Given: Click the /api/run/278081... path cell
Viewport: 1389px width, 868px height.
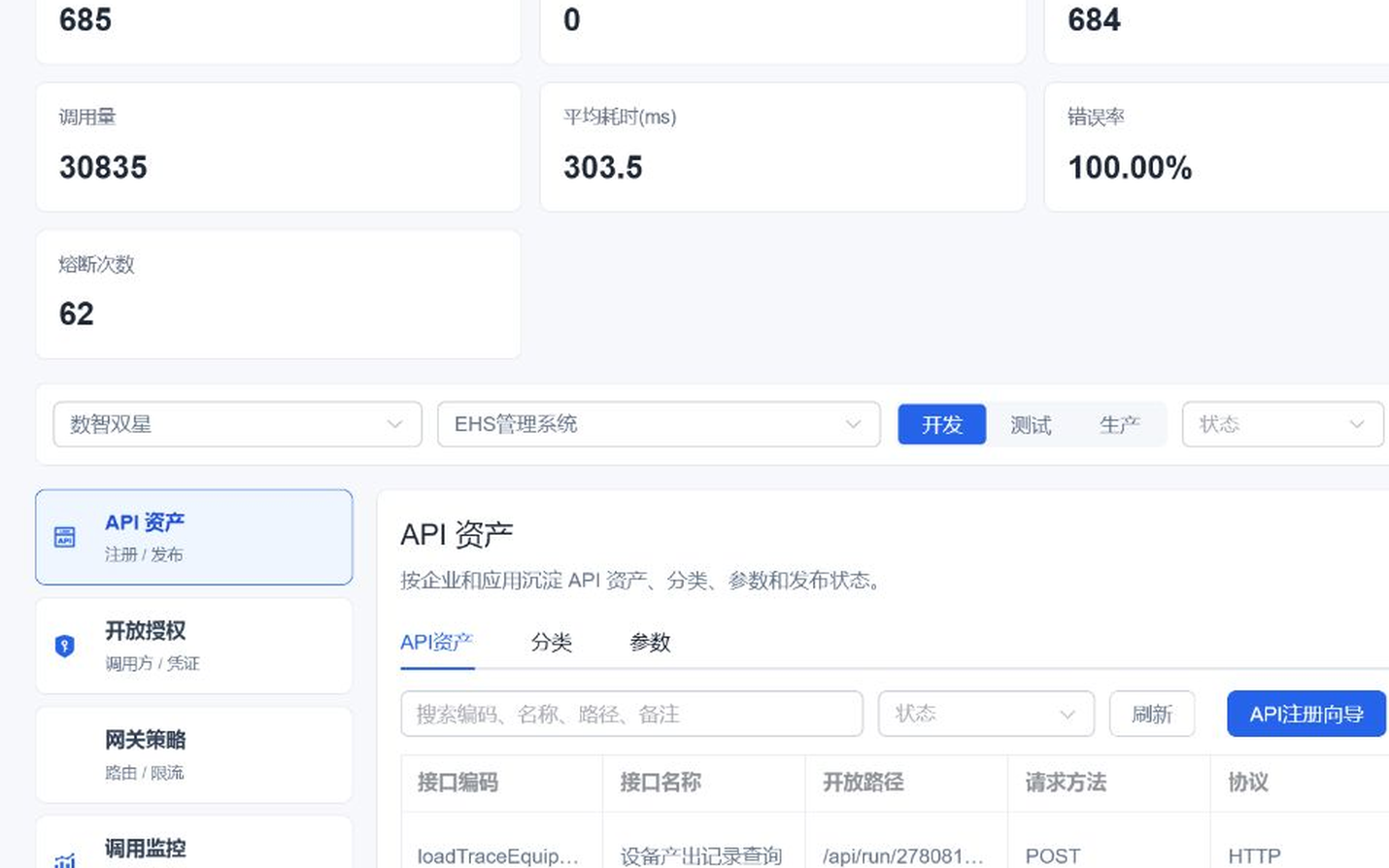Looking at the screenshot, I should pyautogui.click(x=907, y=841).
